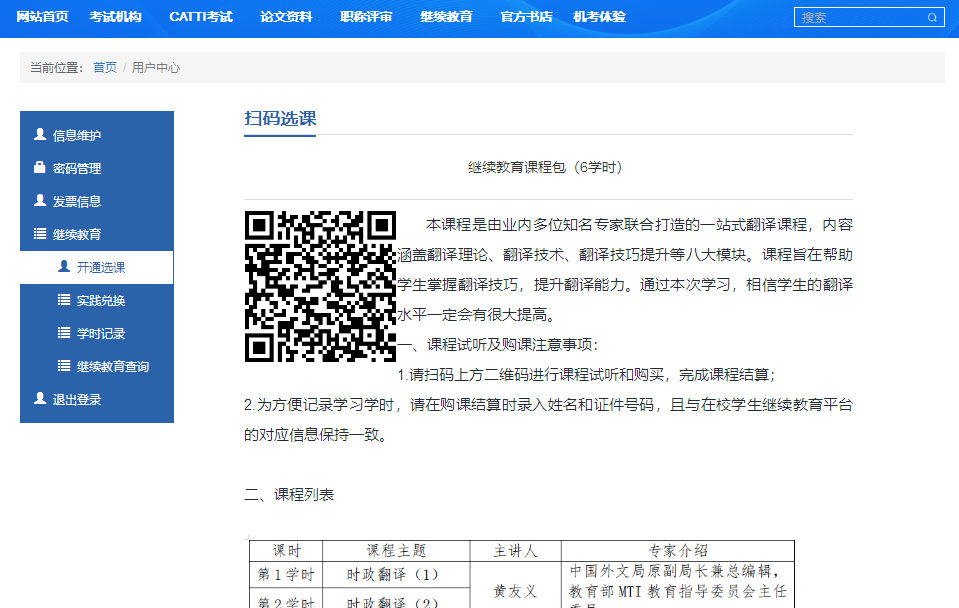This screenshot has width=959, height=608.
Task: Click the 课时 table header
Action: [x=286, y=551]
